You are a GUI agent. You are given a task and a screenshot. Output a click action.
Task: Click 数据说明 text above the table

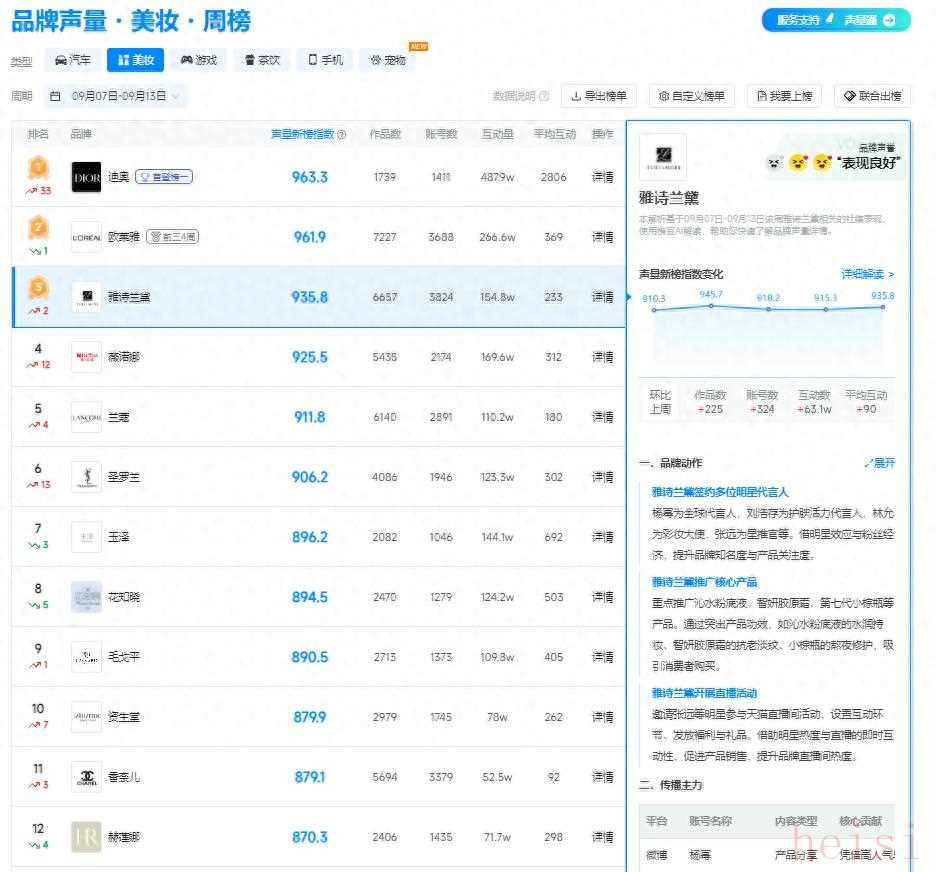514,96
